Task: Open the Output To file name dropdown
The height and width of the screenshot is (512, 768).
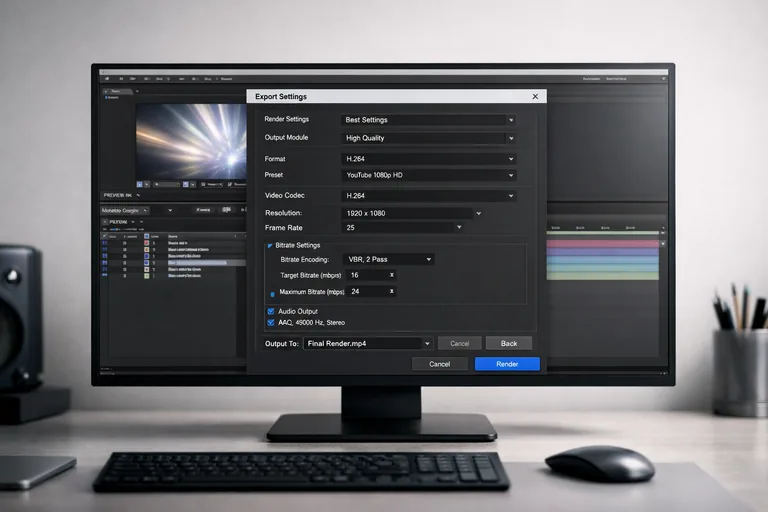Action: click(x=427, y=343)
